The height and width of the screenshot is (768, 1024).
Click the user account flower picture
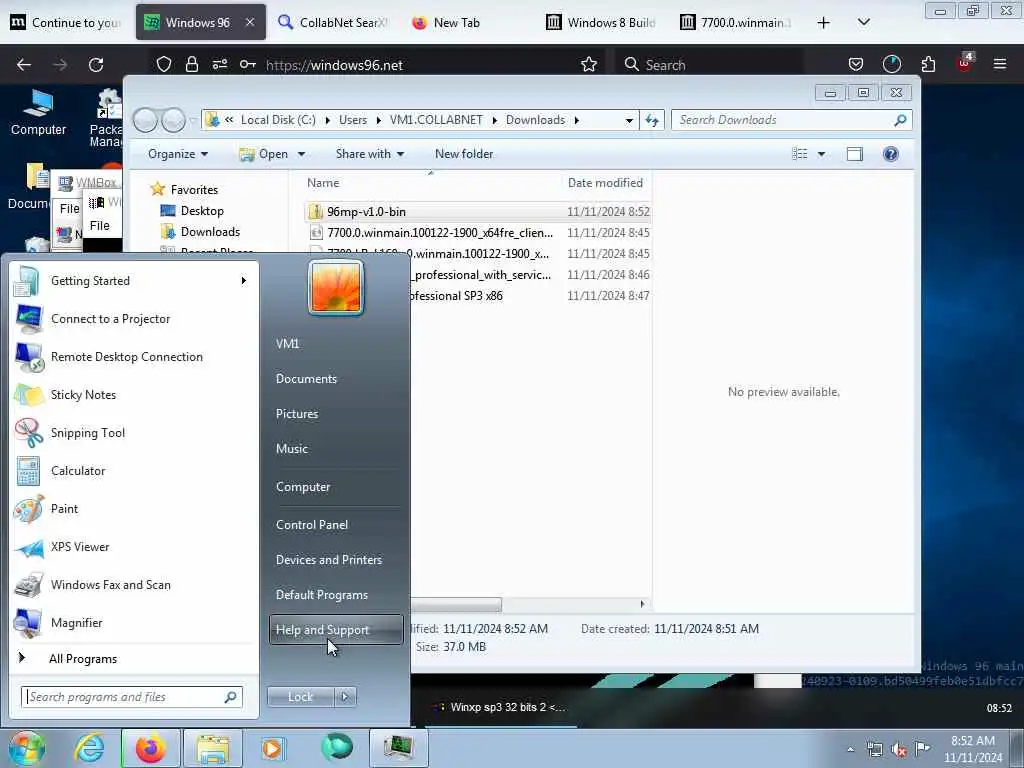(x=336, y=287)
